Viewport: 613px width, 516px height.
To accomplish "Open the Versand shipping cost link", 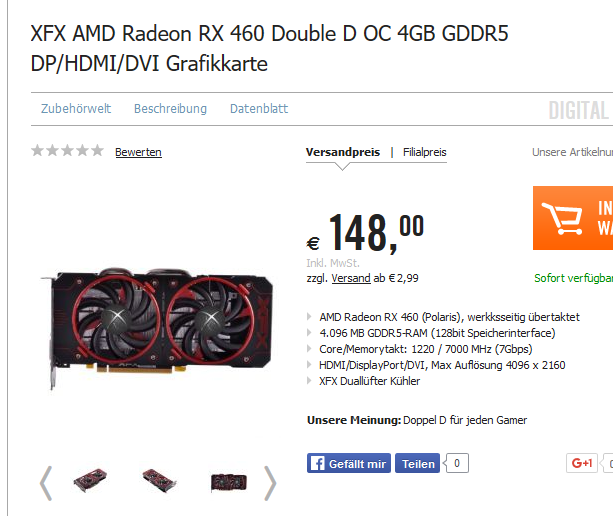I will 351,278.
